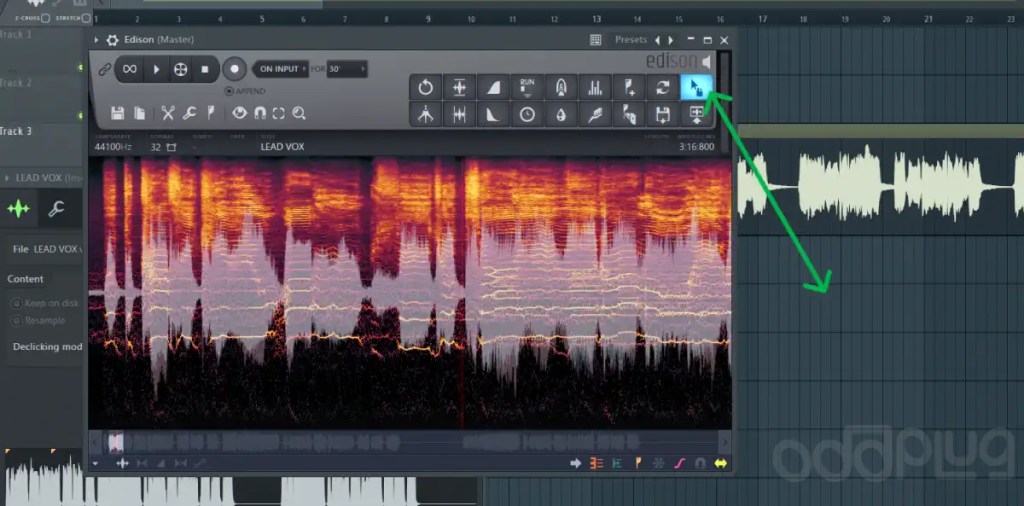Click the save as new file tool
The width and height of the screenshot is (1024, 506).
tap(663, 115)
